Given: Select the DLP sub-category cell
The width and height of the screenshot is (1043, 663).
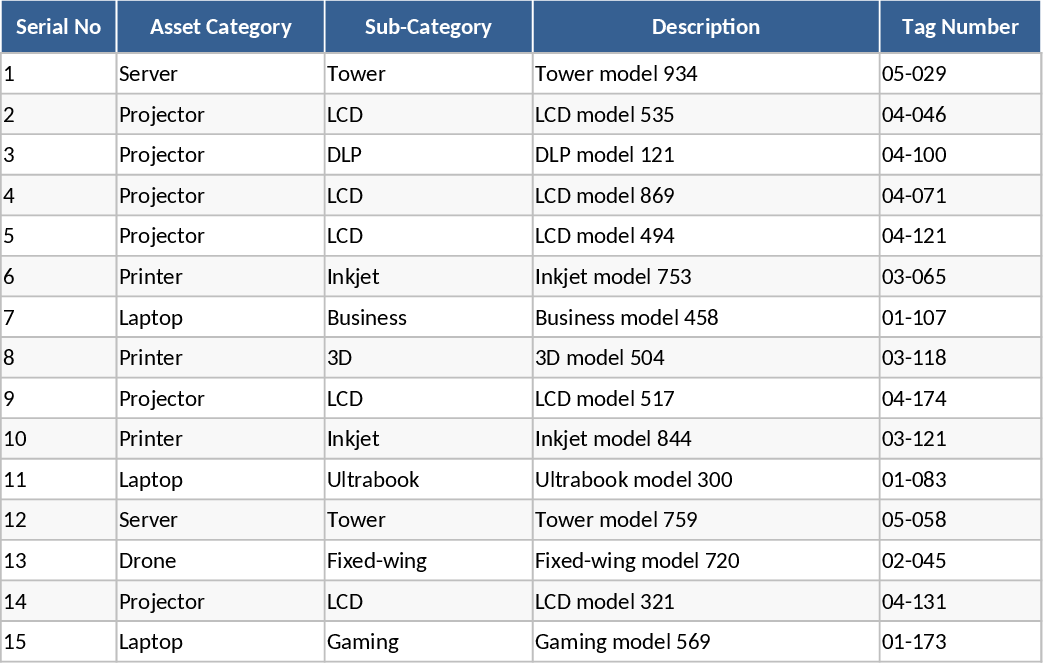Looking at the screenshot, I should [344, 155].
